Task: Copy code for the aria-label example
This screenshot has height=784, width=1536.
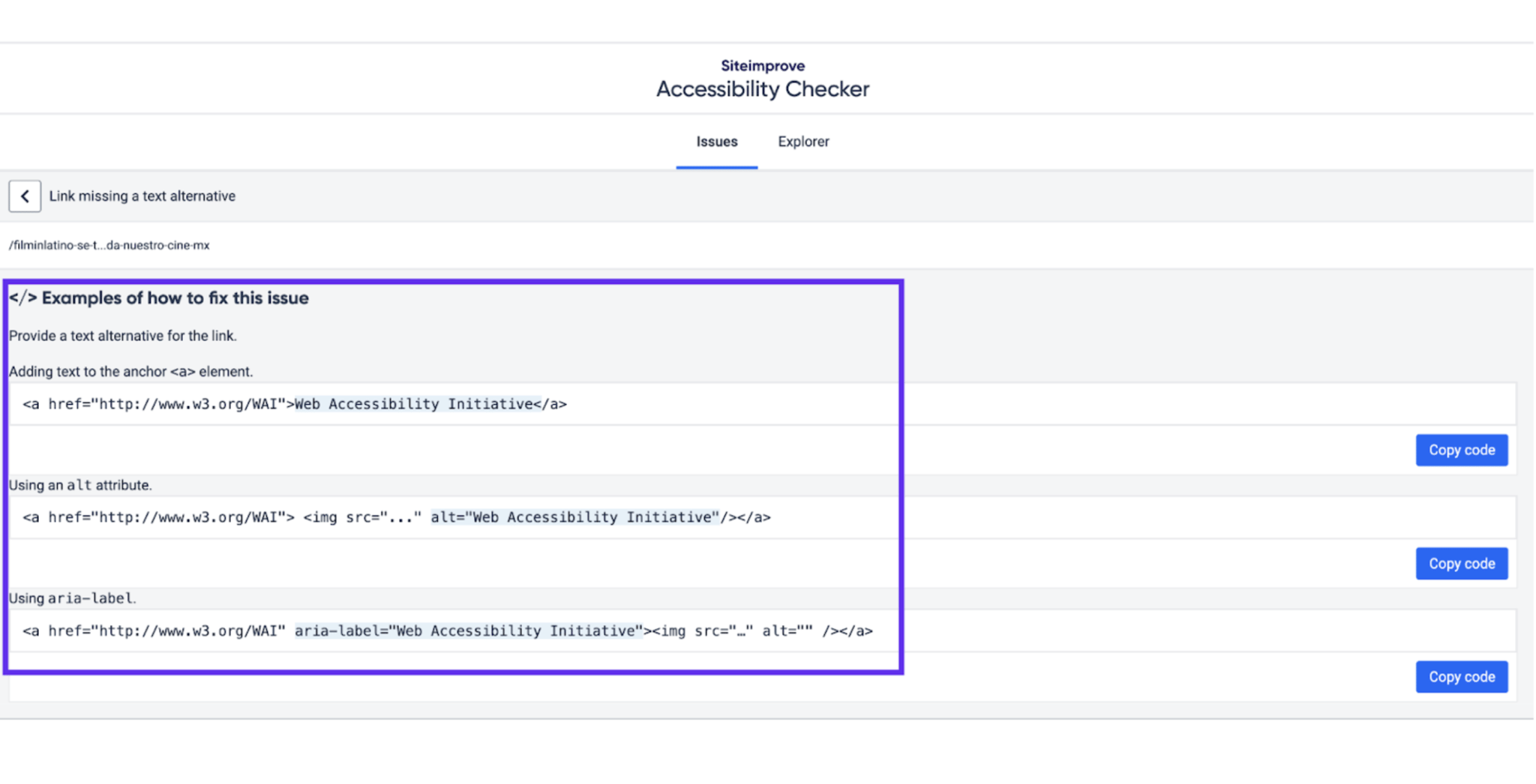Action: [1461, 677]
